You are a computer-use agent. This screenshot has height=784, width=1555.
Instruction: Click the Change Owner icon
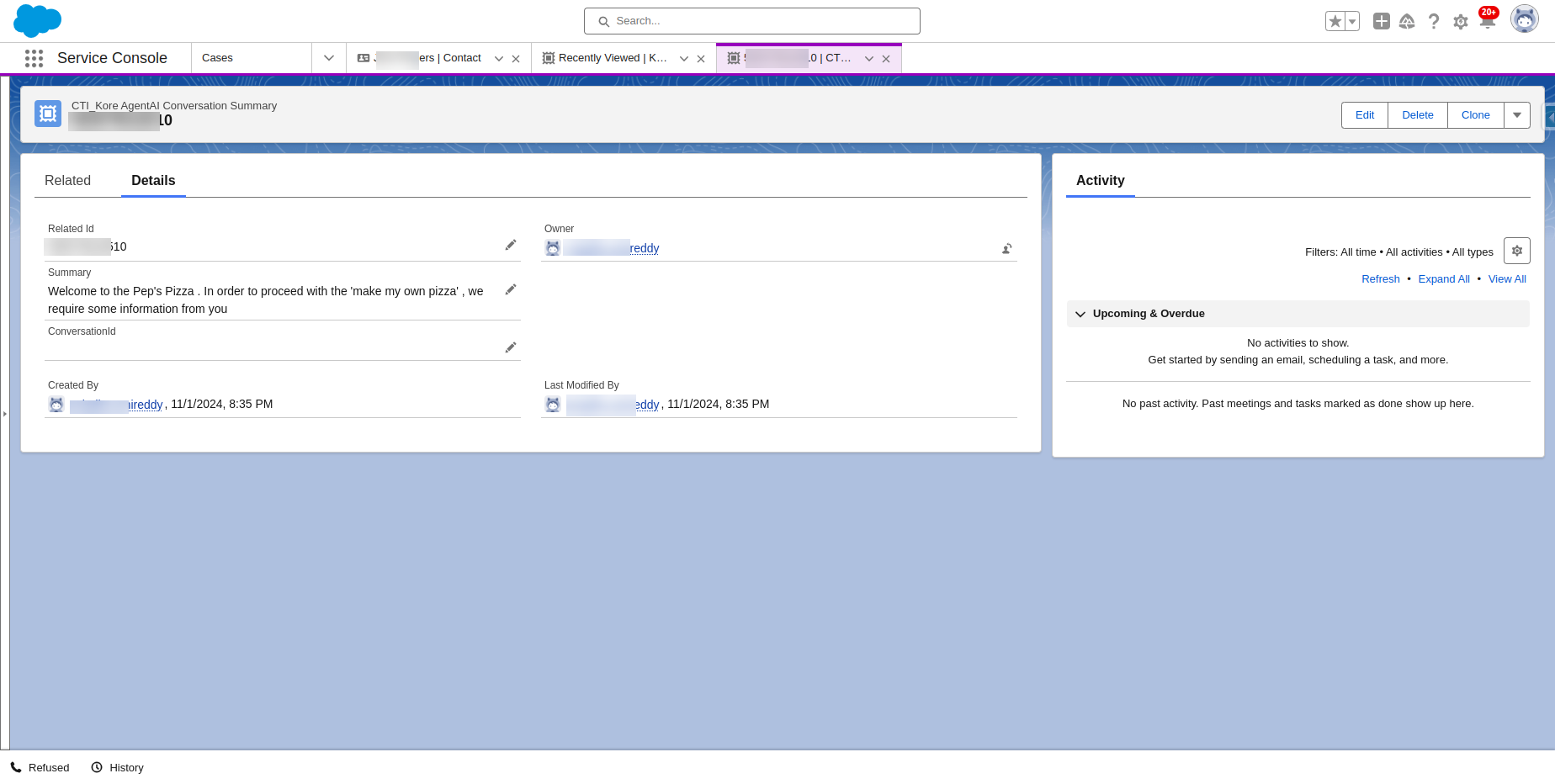[x=1006, y=248]
